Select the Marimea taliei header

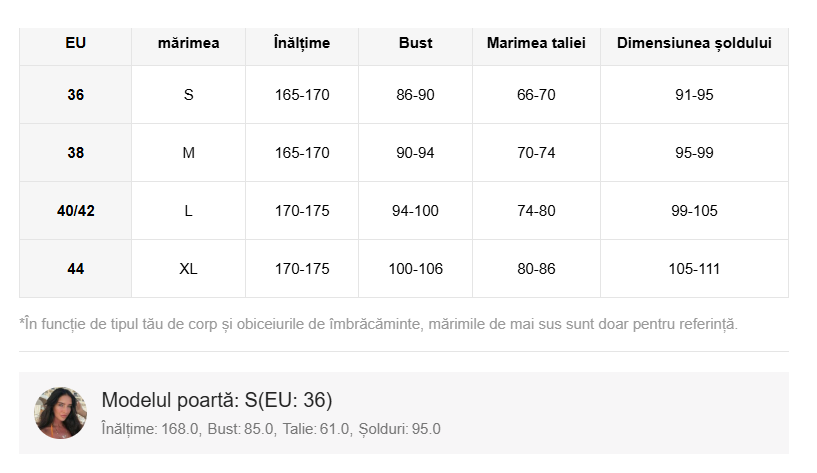pyautogui.click(x=536, y=43)
